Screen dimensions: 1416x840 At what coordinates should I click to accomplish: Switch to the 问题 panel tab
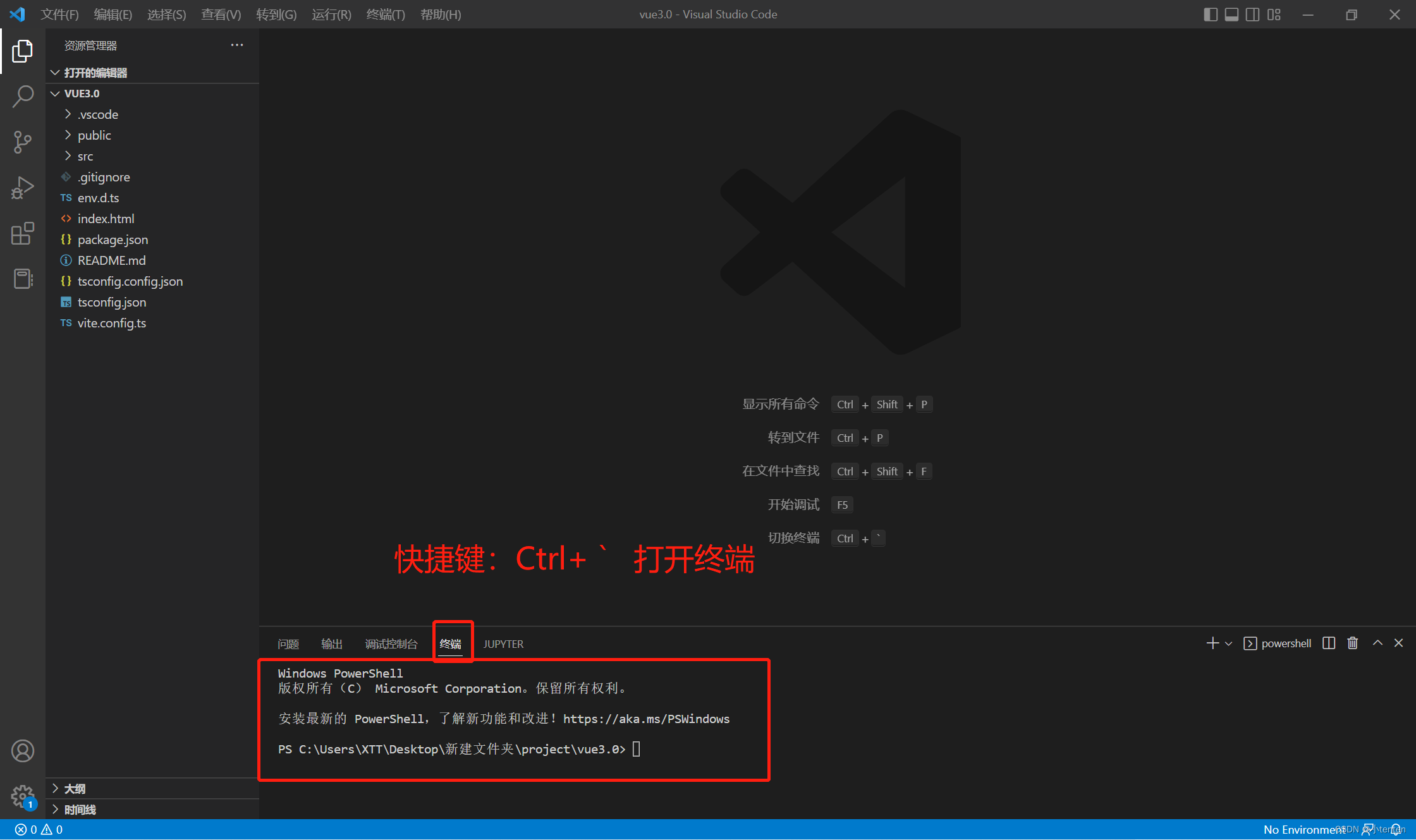pos(288,644)
